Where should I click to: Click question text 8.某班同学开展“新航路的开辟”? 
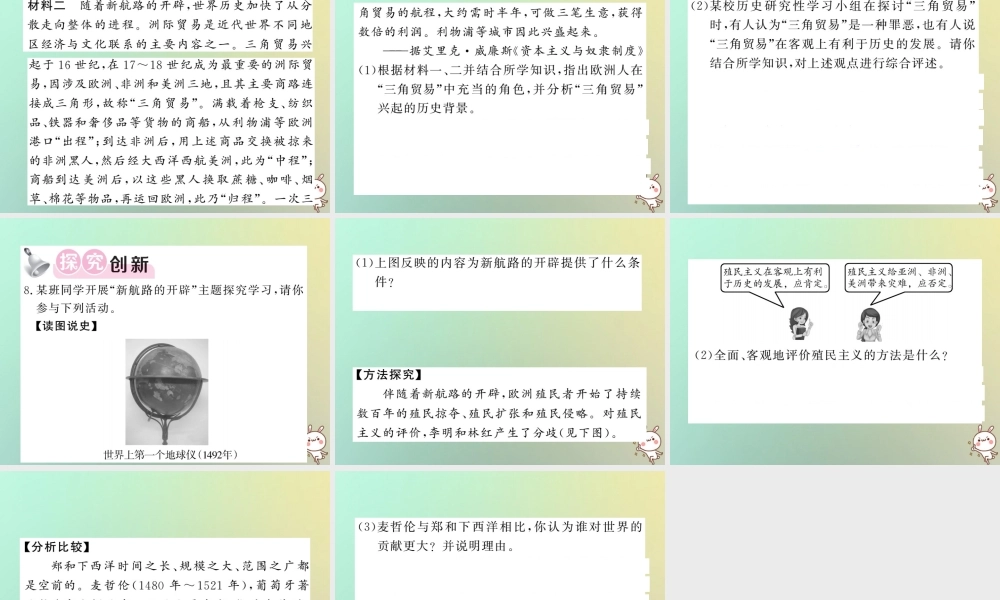pyautogui.click(x=163, y=298)
